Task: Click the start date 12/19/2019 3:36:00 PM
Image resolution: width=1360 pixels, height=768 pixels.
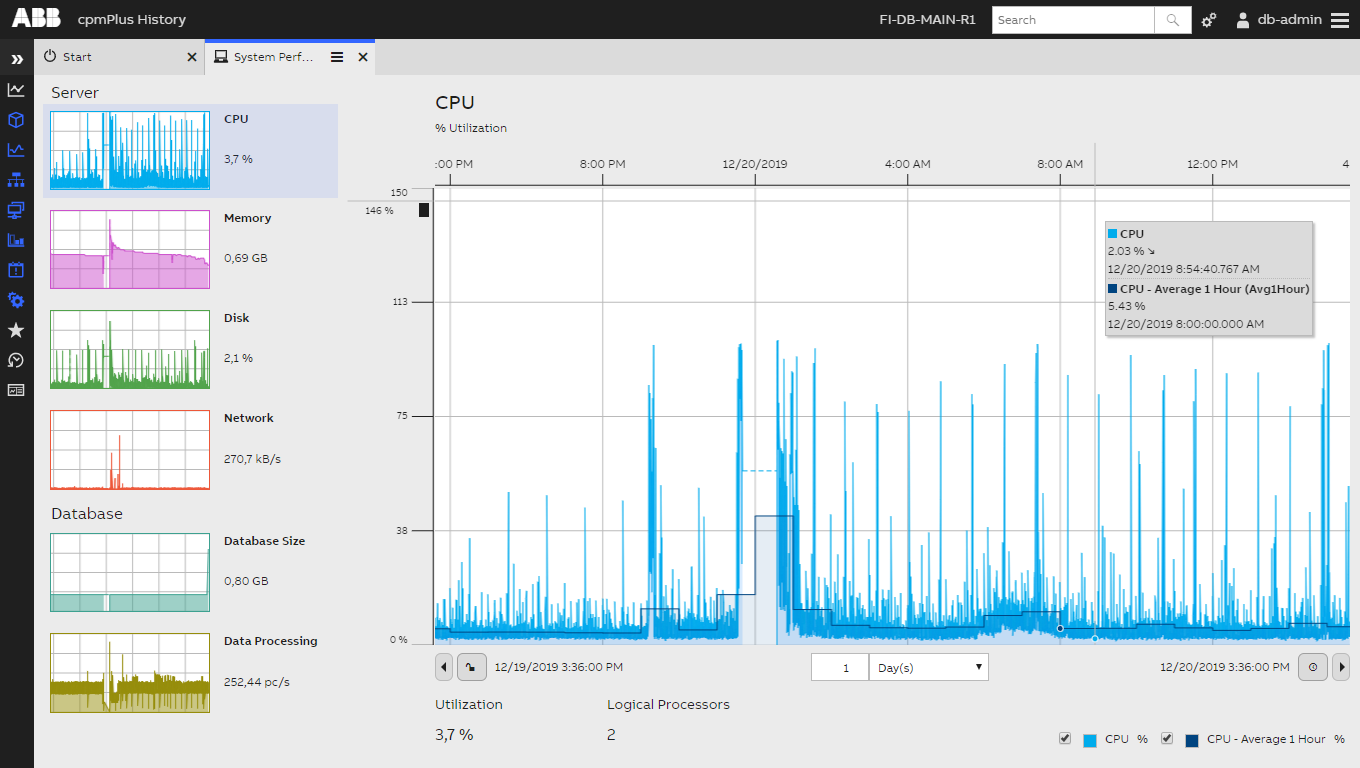Action: (x=559, y=667)
